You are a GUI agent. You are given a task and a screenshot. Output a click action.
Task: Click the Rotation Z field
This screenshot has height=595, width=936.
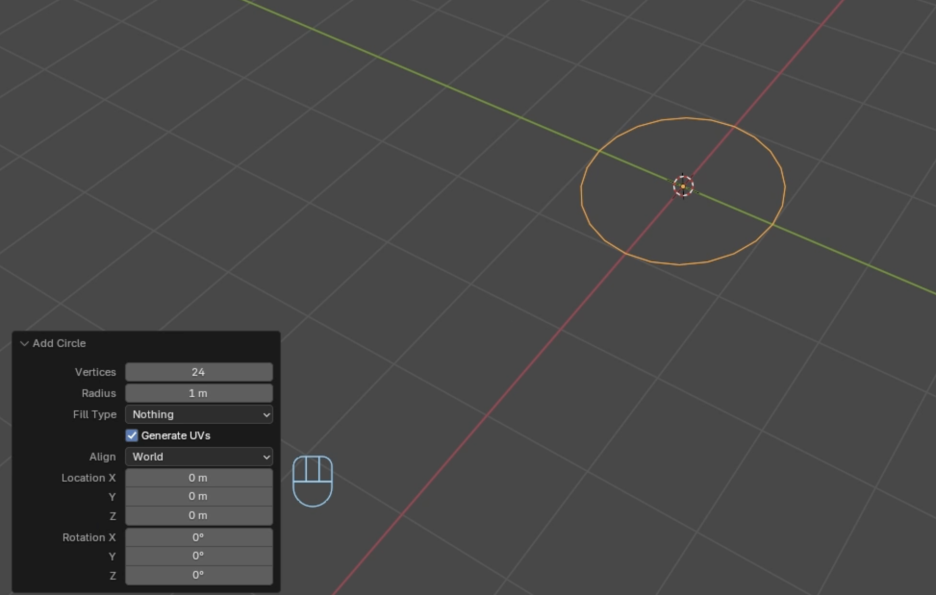pos(199,575)
